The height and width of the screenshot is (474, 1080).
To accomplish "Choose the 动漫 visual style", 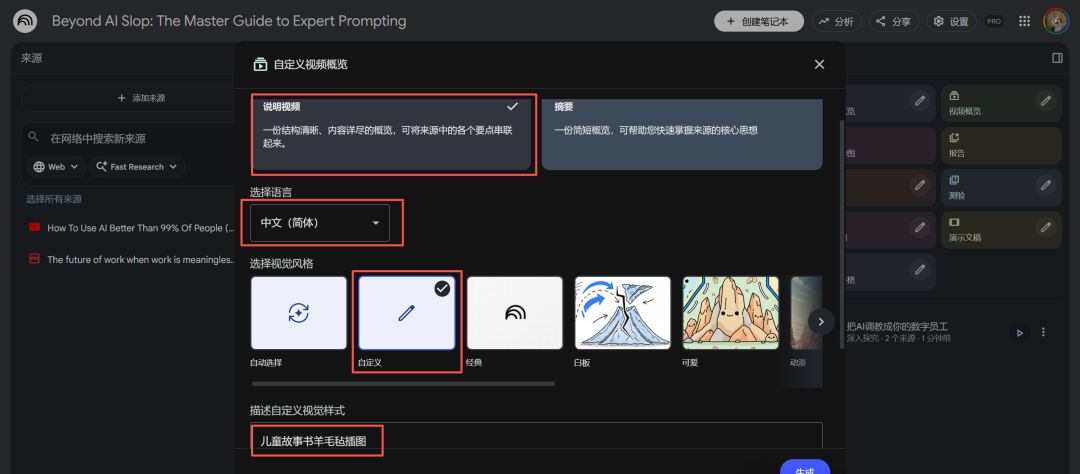I will (x=807, y=313).
